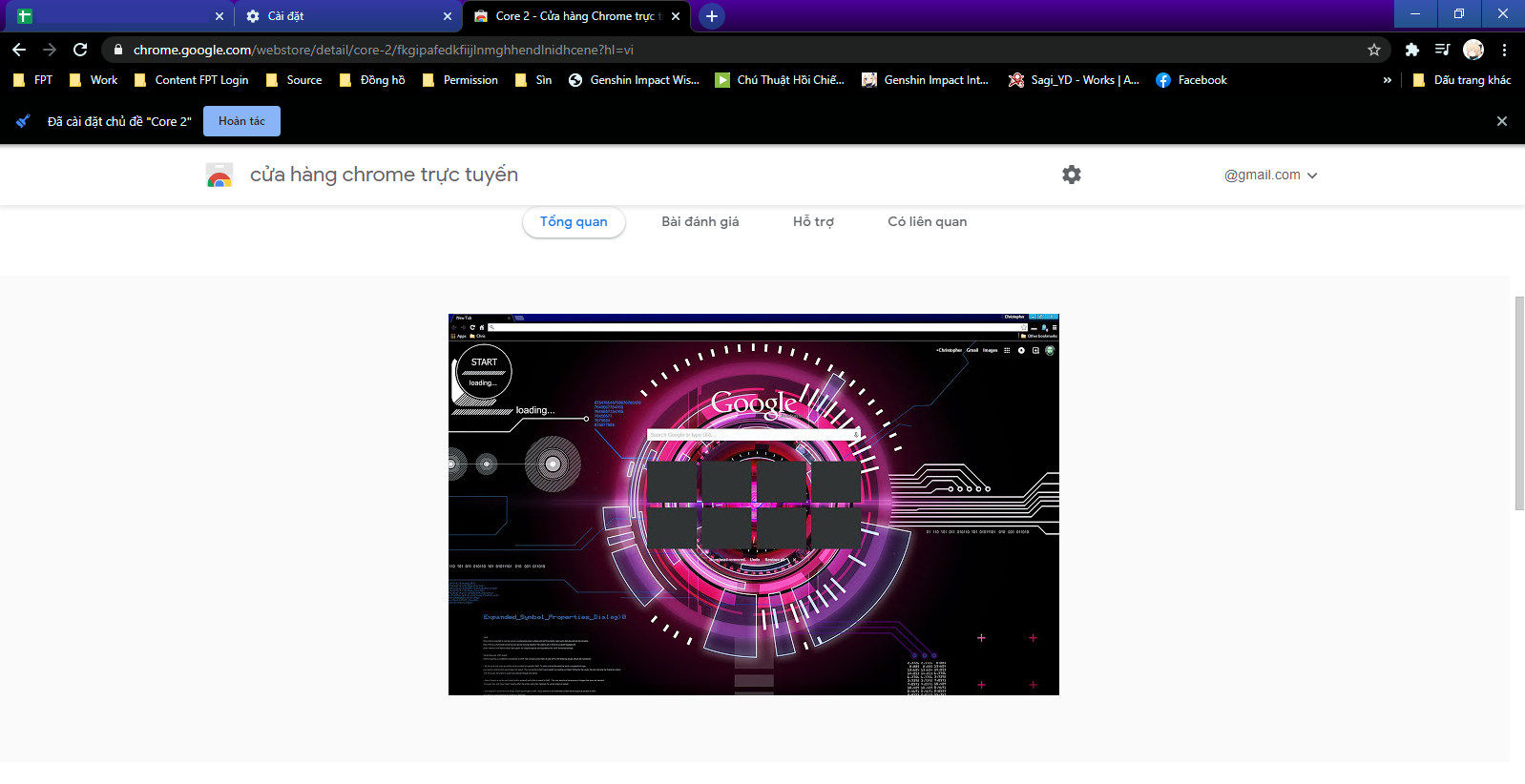Open the Dấu trang khác bookmarks folder
Screen dimensions: 1525x784
click(1461, 80)
